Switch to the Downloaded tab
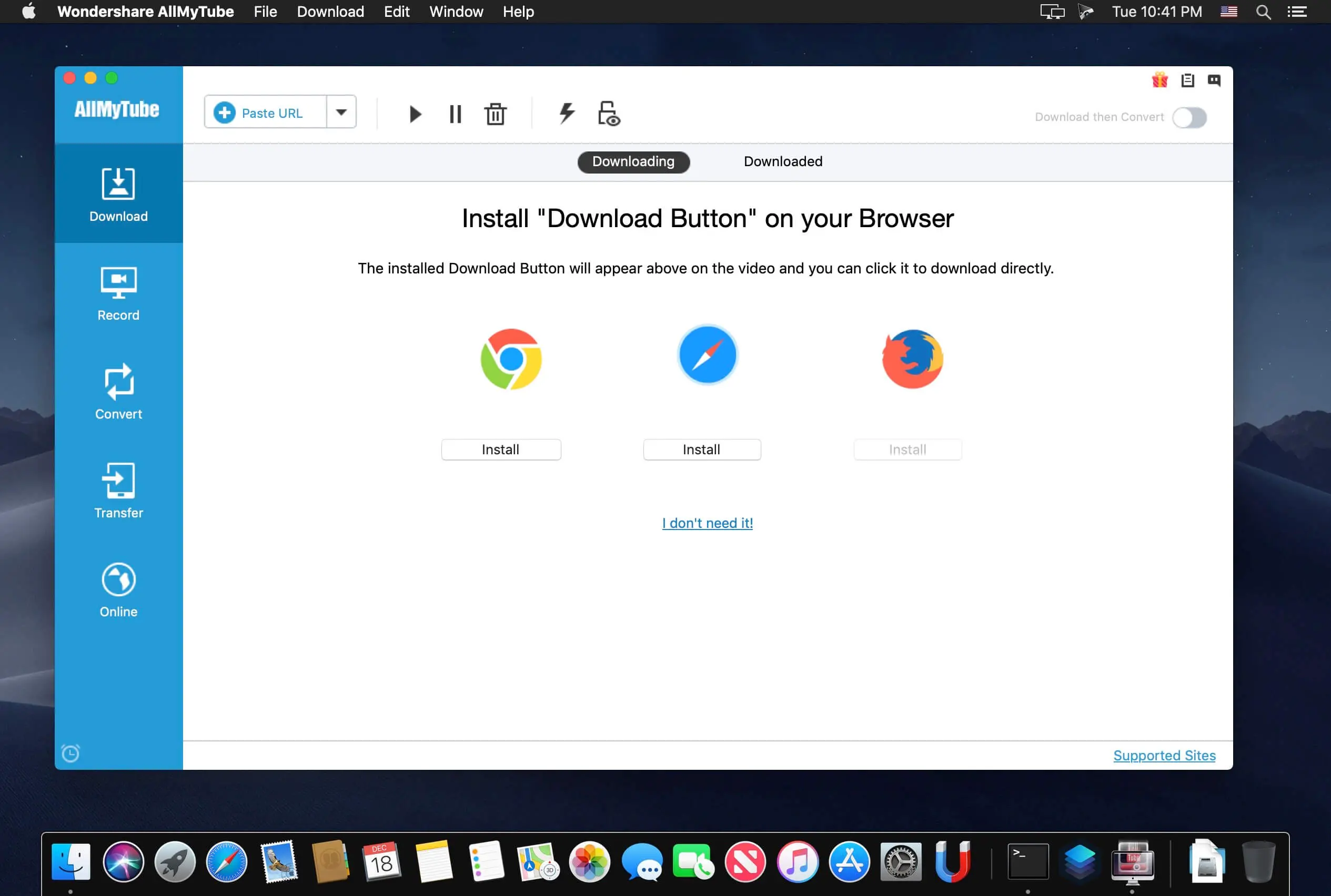This screenshot has width=1331, height=896. [782, 162]
